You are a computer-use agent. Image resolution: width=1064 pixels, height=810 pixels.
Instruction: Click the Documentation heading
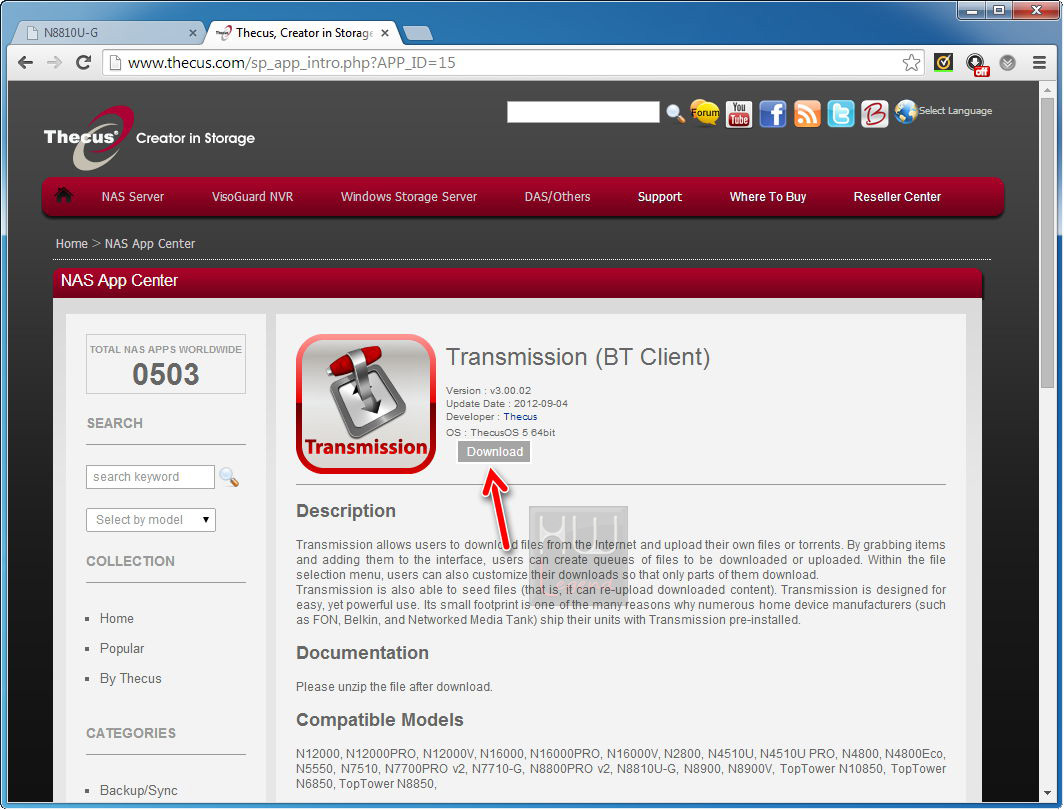pyautogui.click(x=362, y=653)
